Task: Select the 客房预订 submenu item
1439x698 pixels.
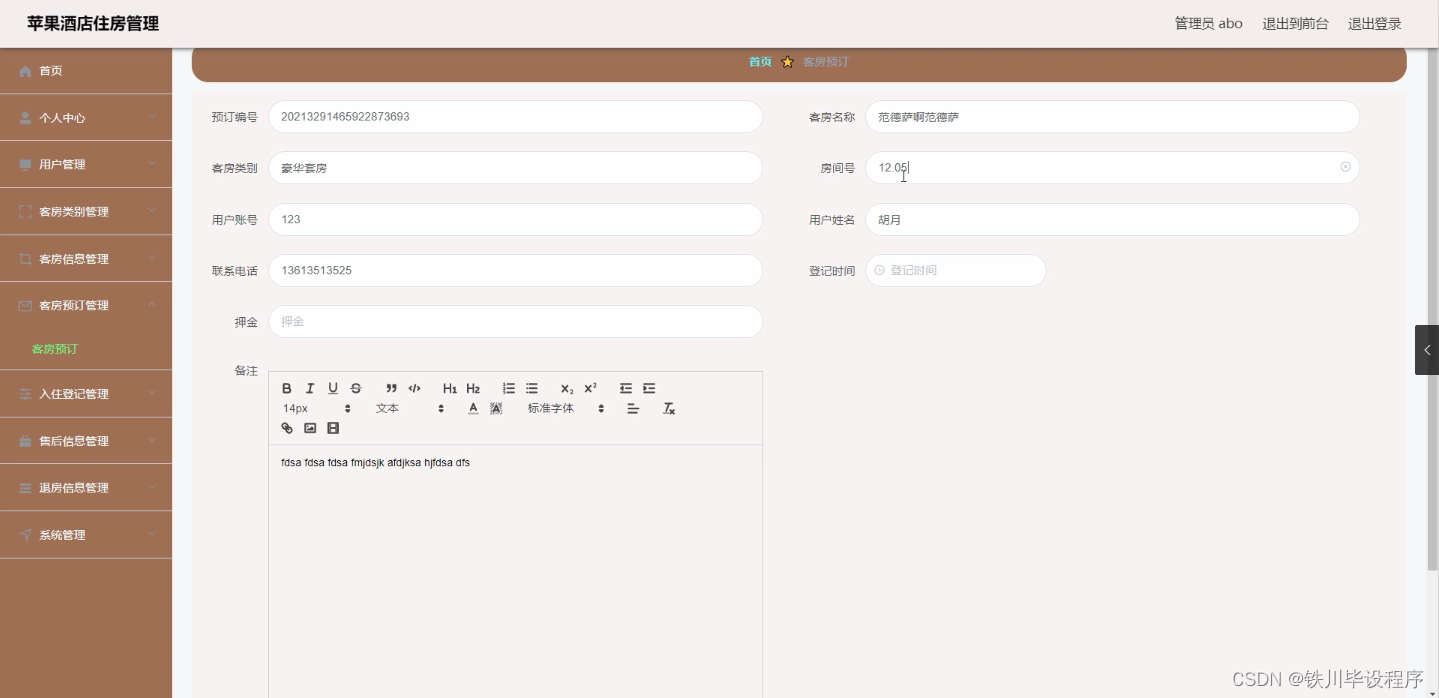Action: click(x=54, y=349)
